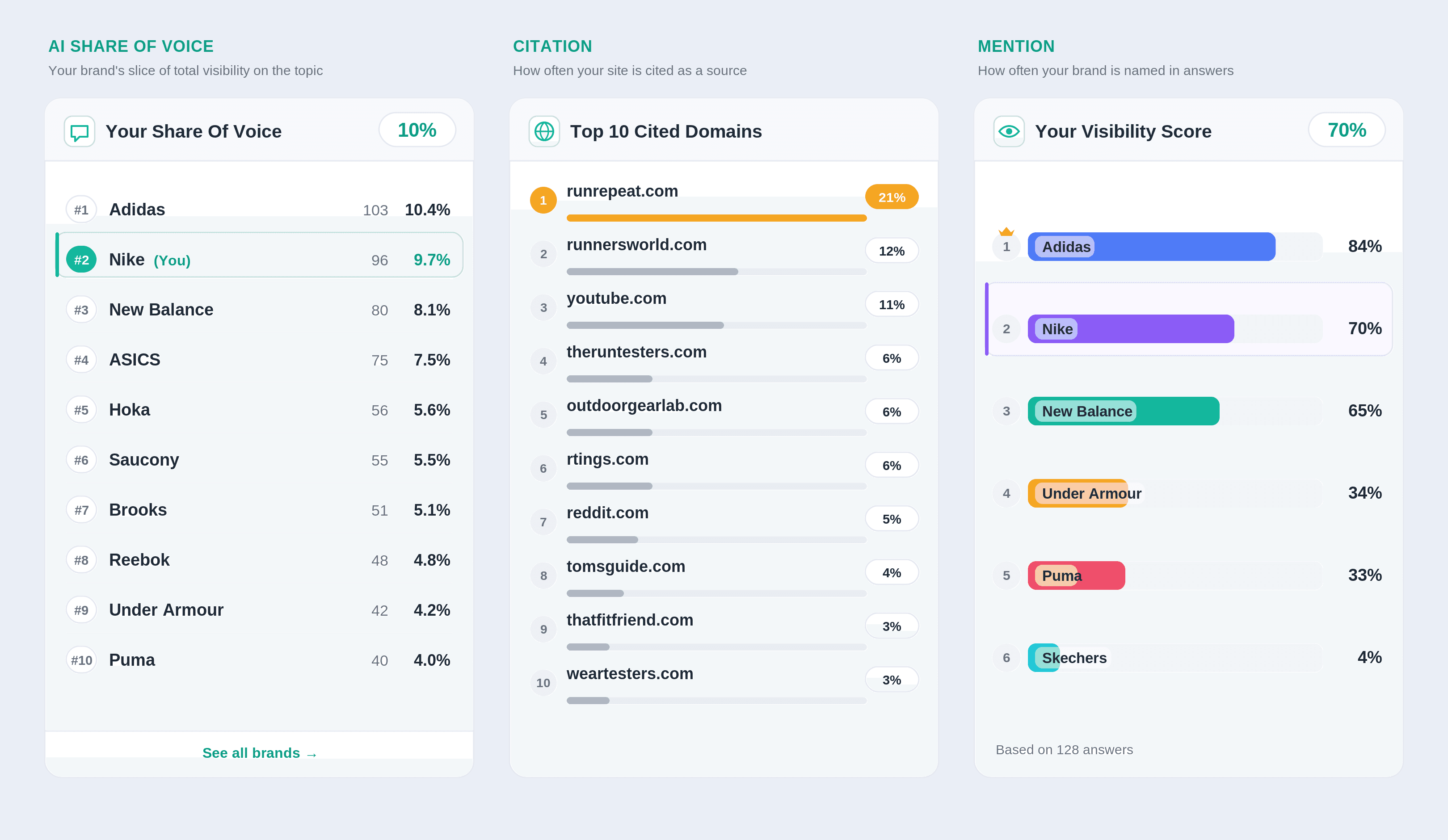The width and height of the screenshot is (1448, 840).
Task: Click the #2 green rank badge
Action: pyautogui.click(x=81, y=260)
